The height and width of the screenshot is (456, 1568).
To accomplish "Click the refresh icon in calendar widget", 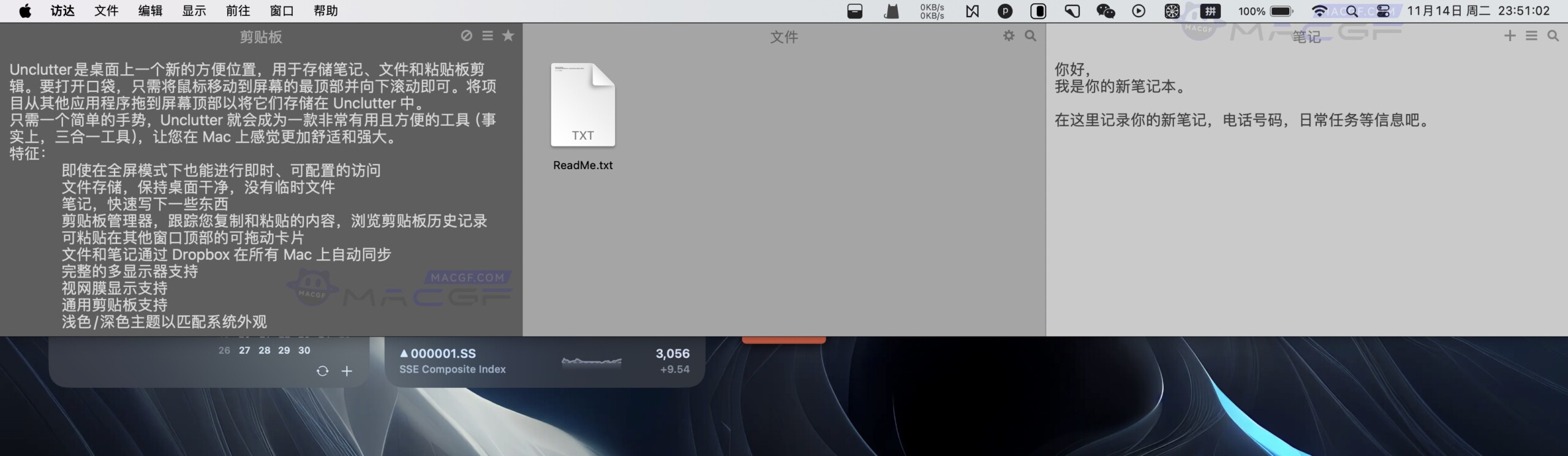I will click(x=322, y=371).
